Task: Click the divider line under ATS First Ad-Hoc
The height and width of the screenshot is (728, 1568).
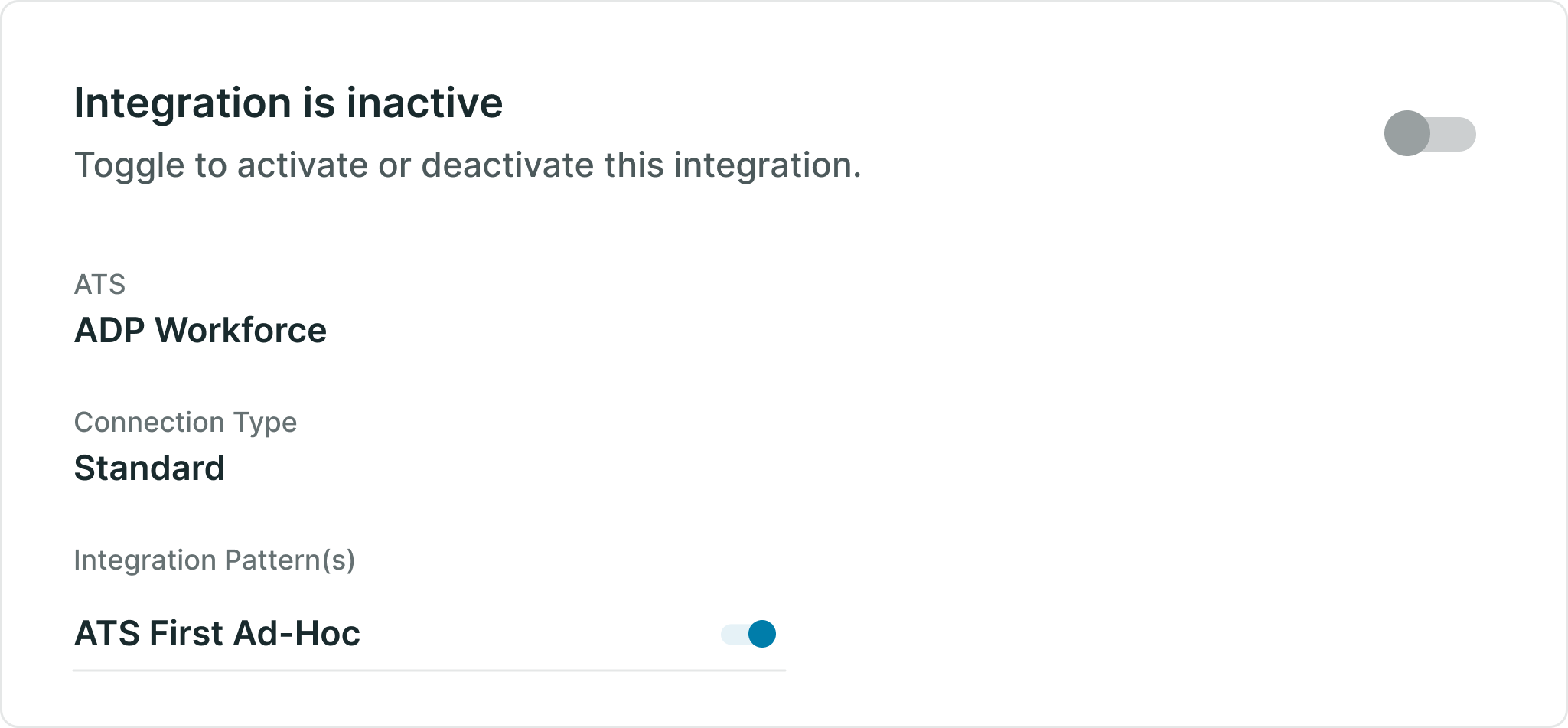Action: coord(429,671)
